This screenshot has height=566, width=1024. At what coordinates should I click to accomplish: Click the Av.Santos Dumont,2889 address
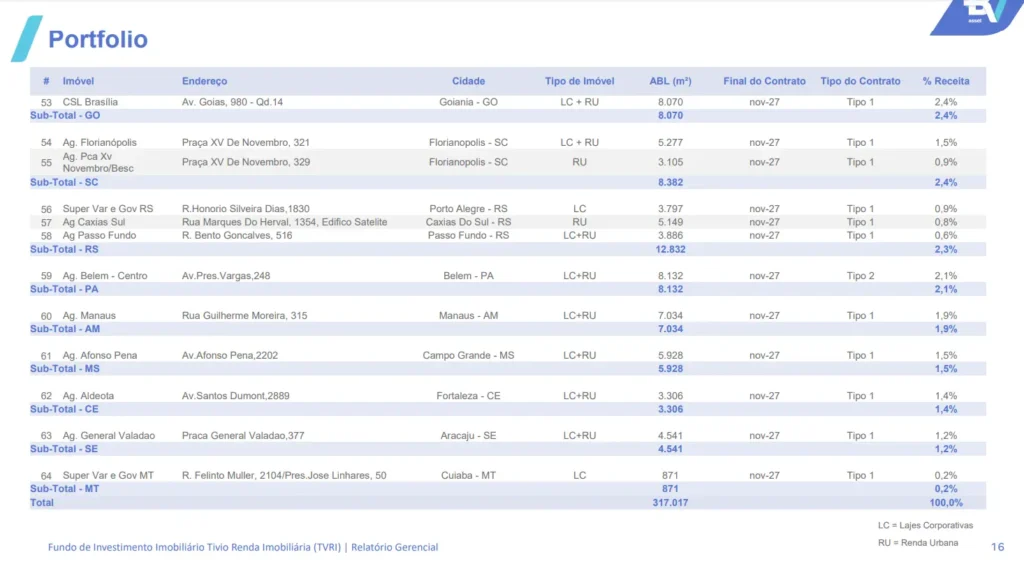235,396
